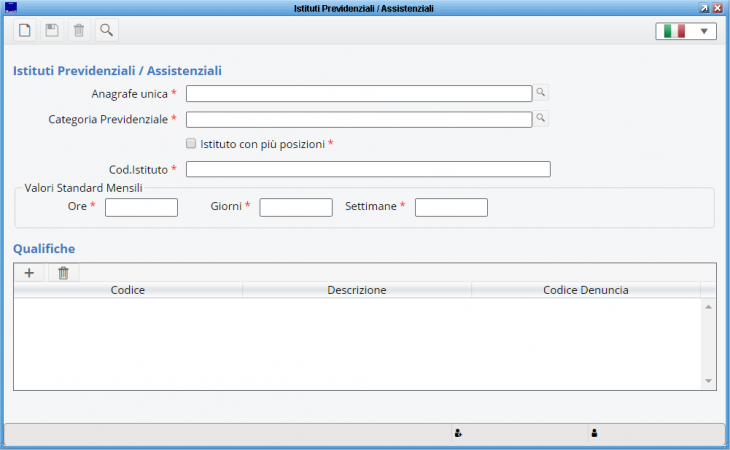Click the Qualifiche table scrollbar up arrow
This screenshot has width=730, height=450.
tap(708, 307)
